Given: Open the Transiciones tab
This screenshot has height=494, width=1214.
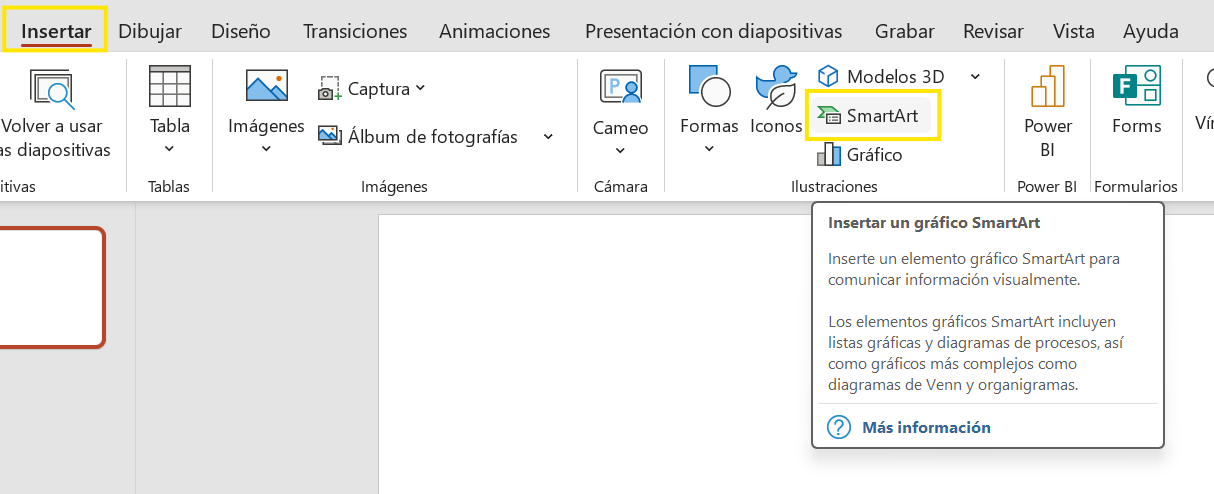Looking at the screenshot, I should click(355, 31).
